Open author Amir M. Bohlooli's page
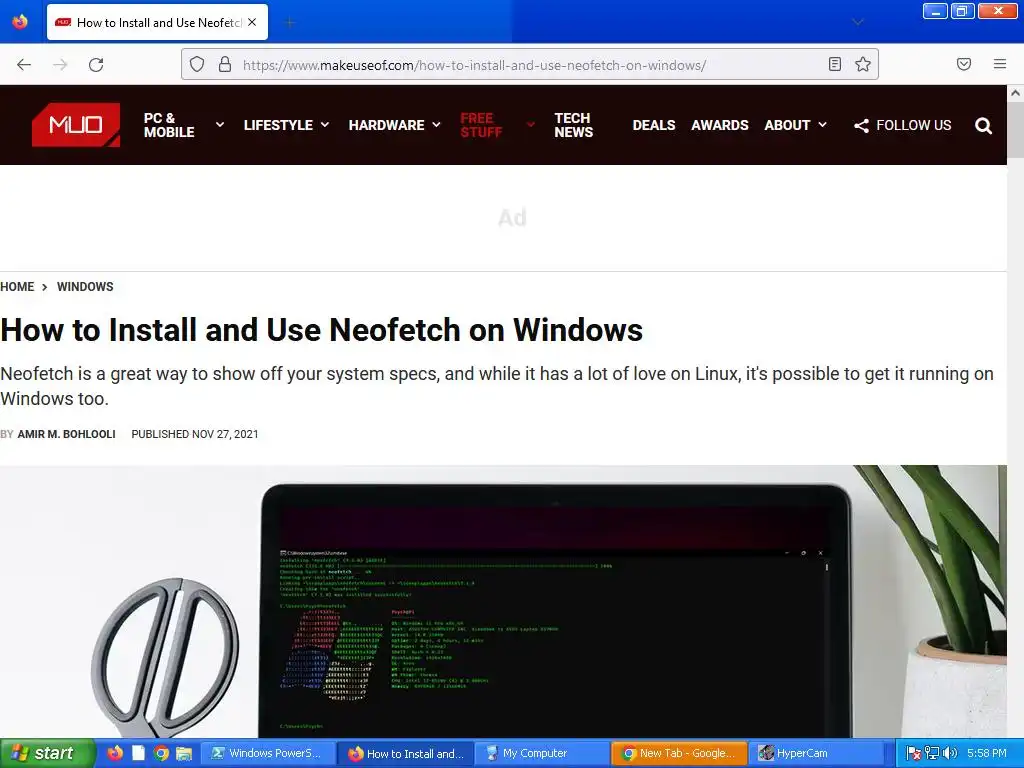The width and height of the screenshot is (1024, 768). (67, 434)
